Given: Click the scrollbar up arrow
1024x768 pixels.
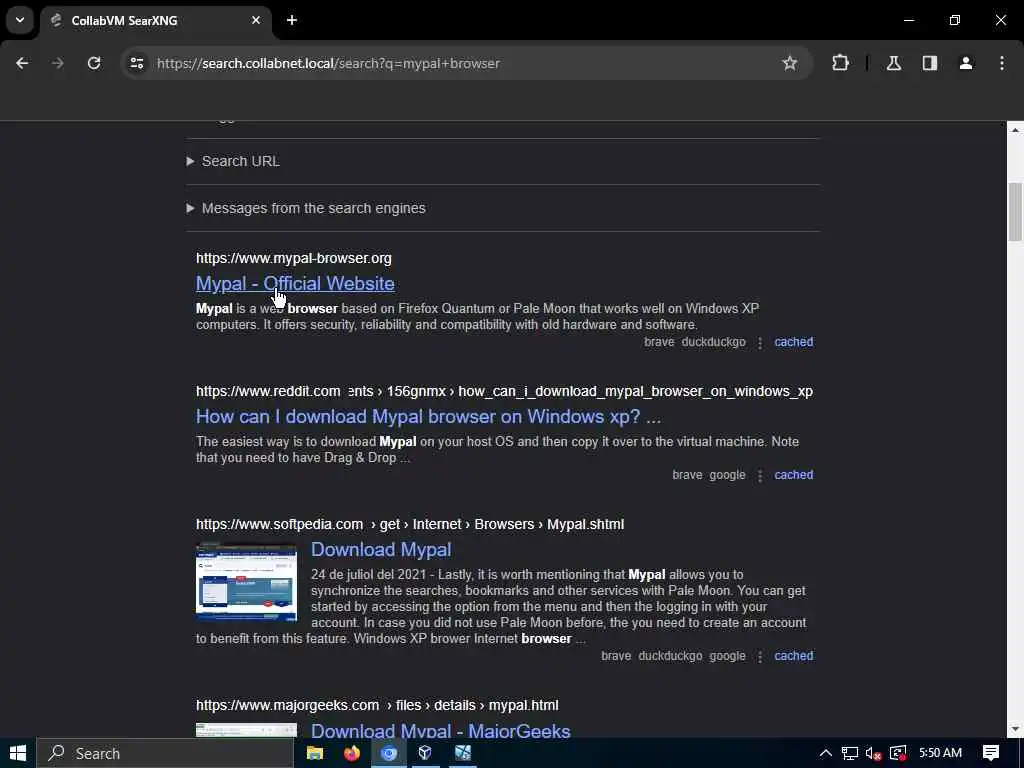Looking at the screenshot, I should pyautogui.click(x=1015, y=130).
